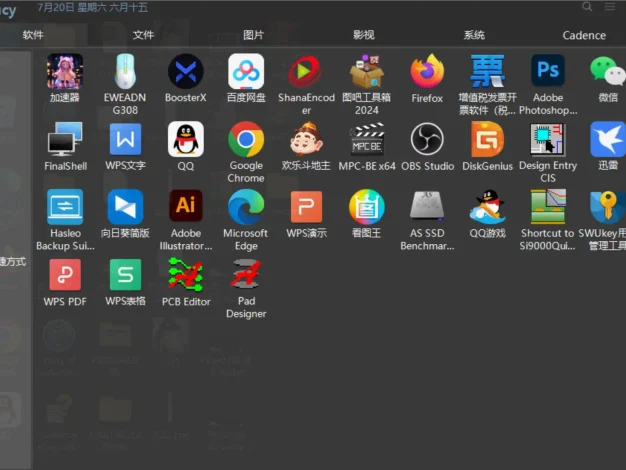Screen dimensions: 626x470
Task: Launch PCB Editor
Action: coord(186,275)
